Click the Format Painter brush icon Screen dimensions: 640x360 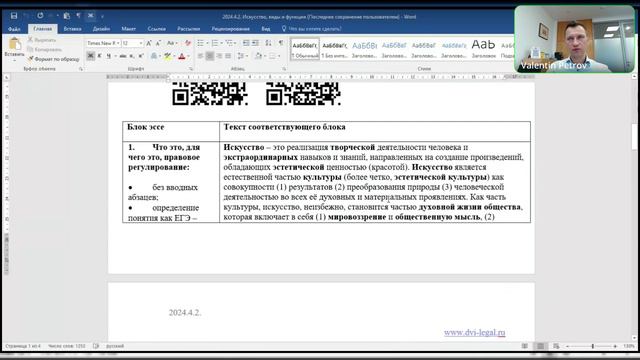[31, 59]
